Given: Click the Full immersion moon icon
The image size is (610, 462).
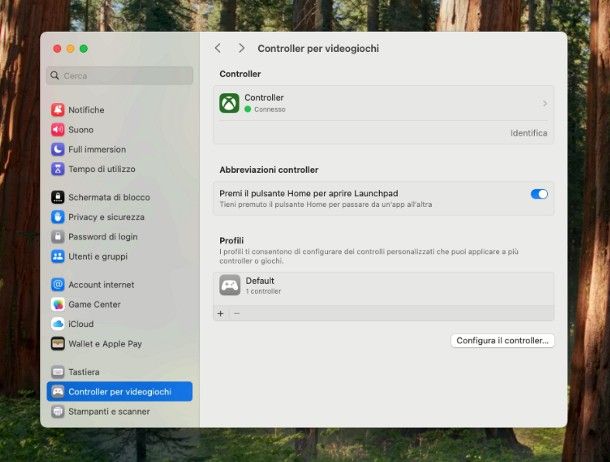Looking at the screenshot, I should (58, 149).
